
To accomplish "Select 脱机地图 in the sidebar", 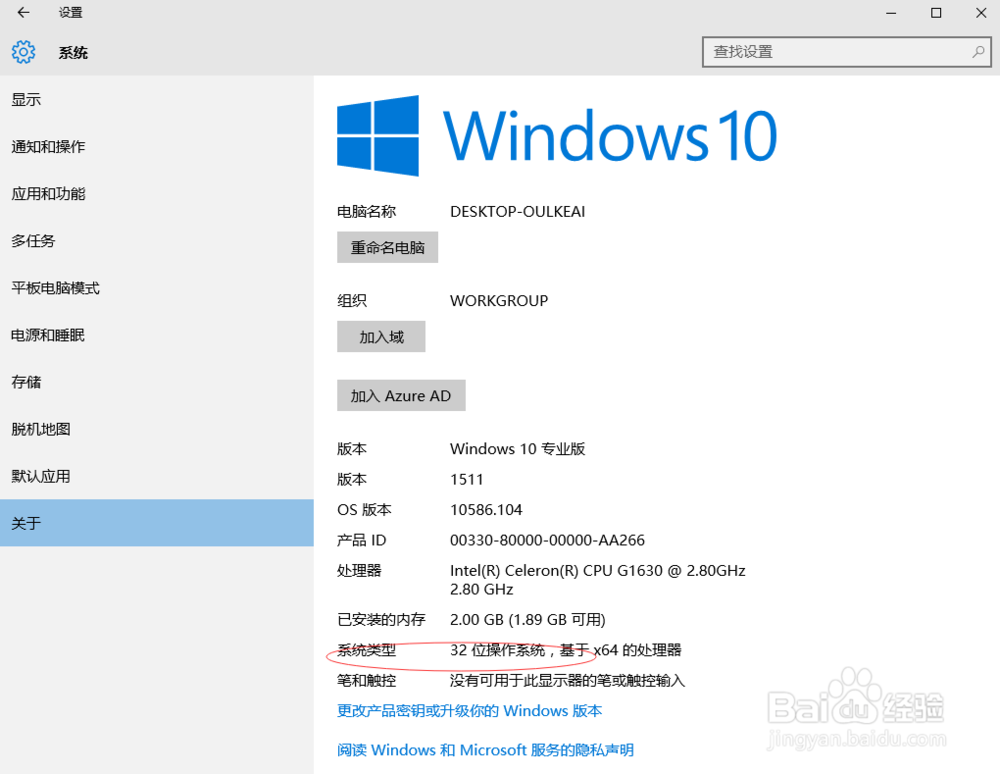I will tap(157, 429).
